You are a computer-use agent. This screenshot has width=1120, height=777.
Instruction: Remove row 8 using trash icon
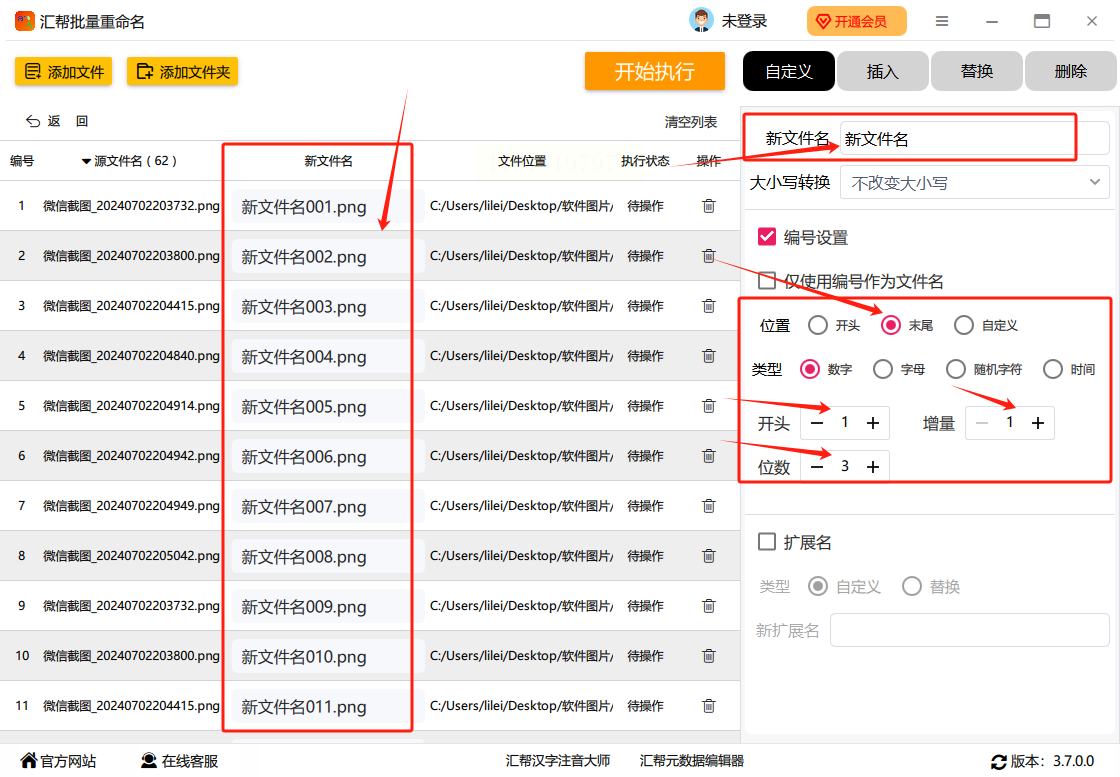(709, 556)
